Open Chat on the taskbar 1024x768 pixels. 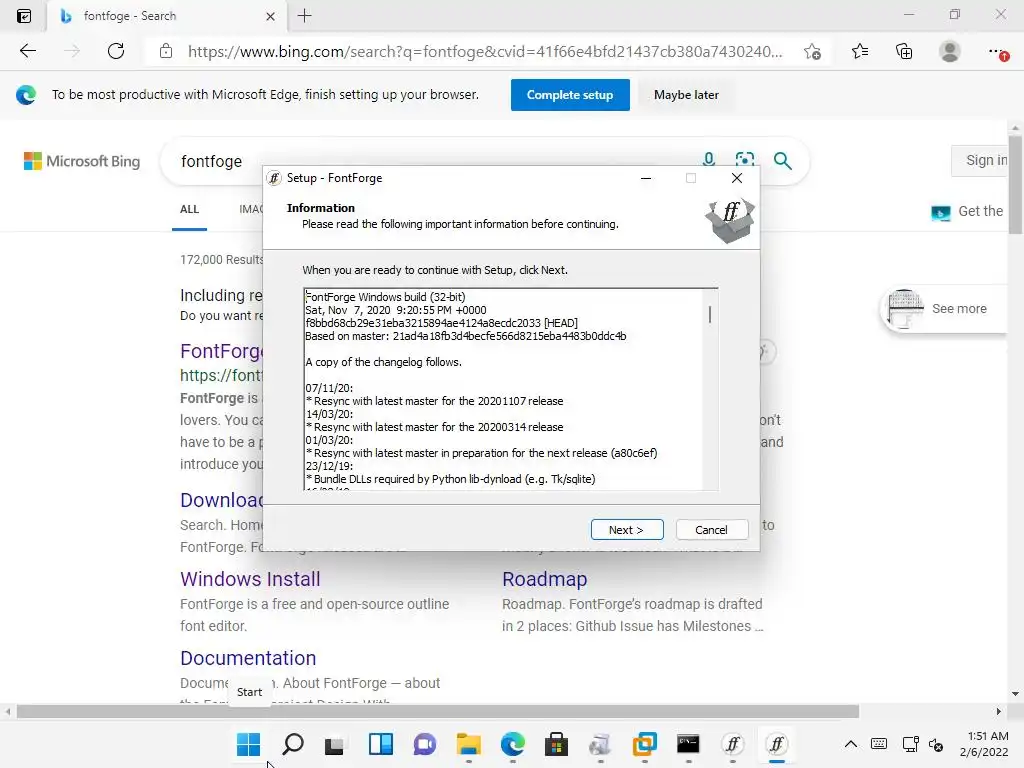[424, 744]
